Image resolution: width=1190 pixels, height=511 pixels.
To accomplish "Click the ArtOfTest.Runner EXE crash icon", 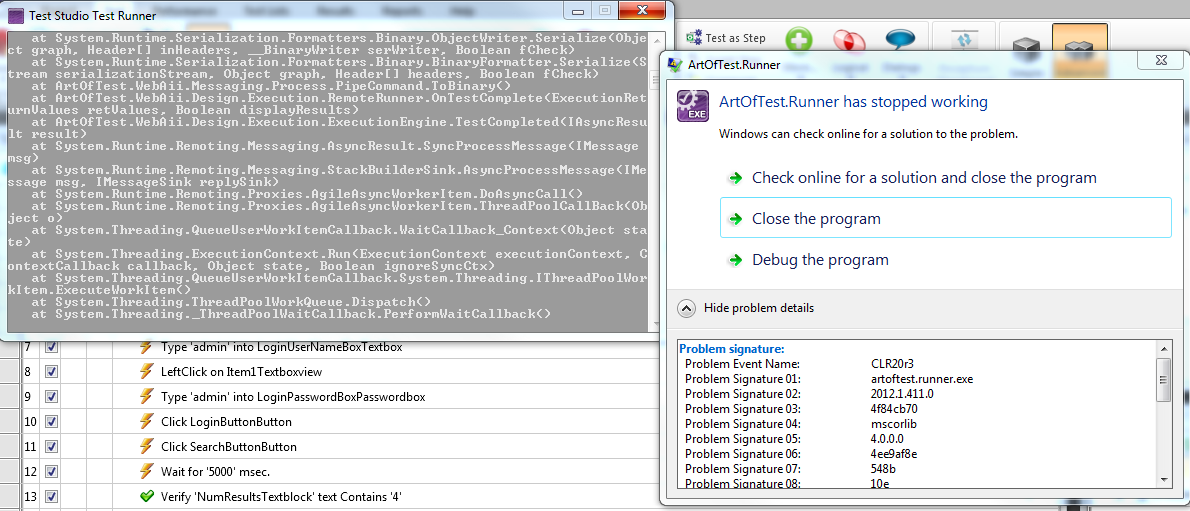I will click(x=691, y=106).
